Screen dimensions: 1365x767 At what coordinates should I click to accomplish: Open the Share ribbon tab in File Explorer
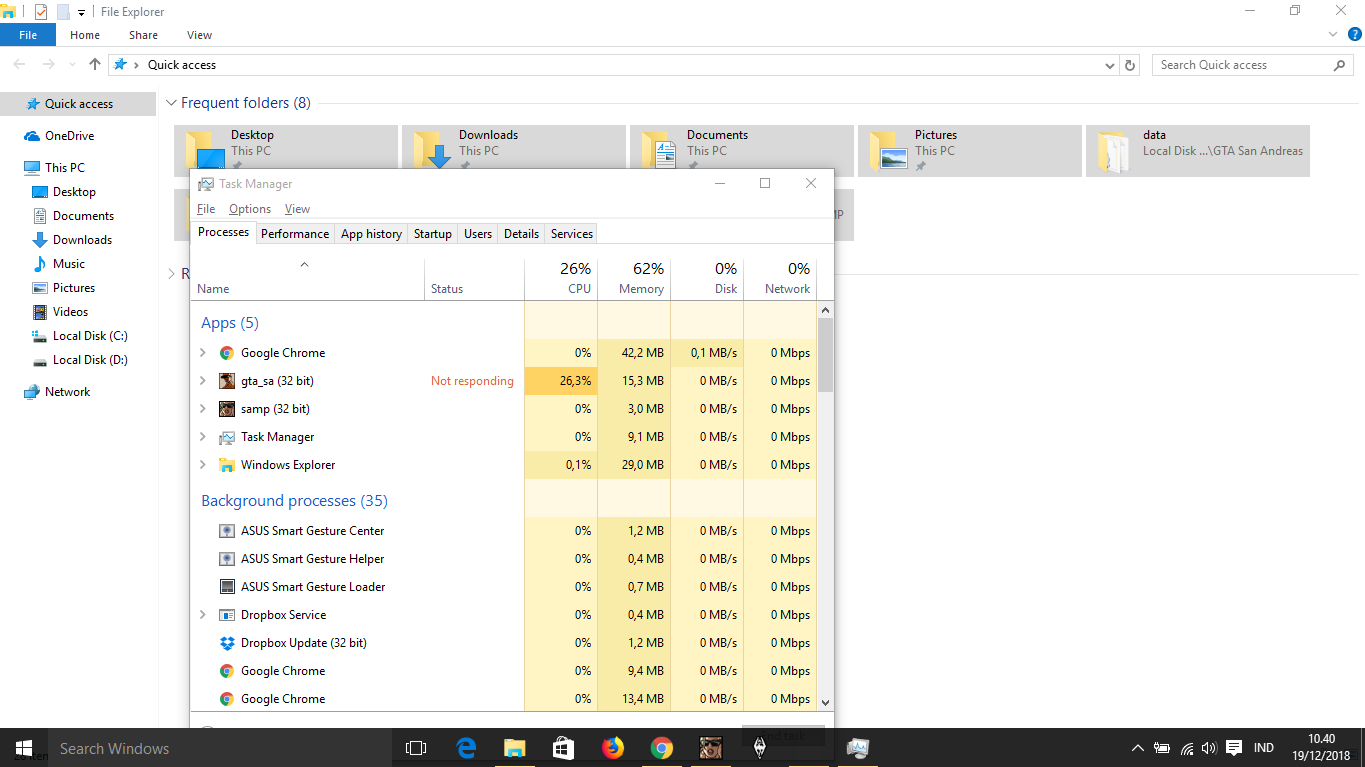point(143,35)
